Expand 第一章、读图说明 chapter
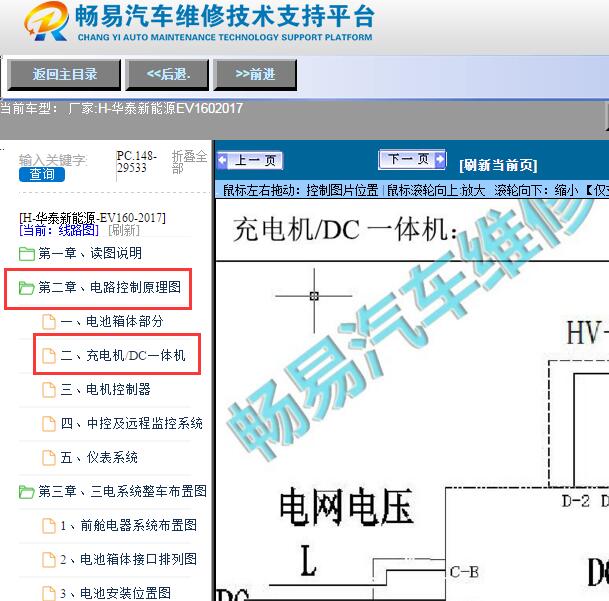 pyautogui.click(x=90, y=253)
